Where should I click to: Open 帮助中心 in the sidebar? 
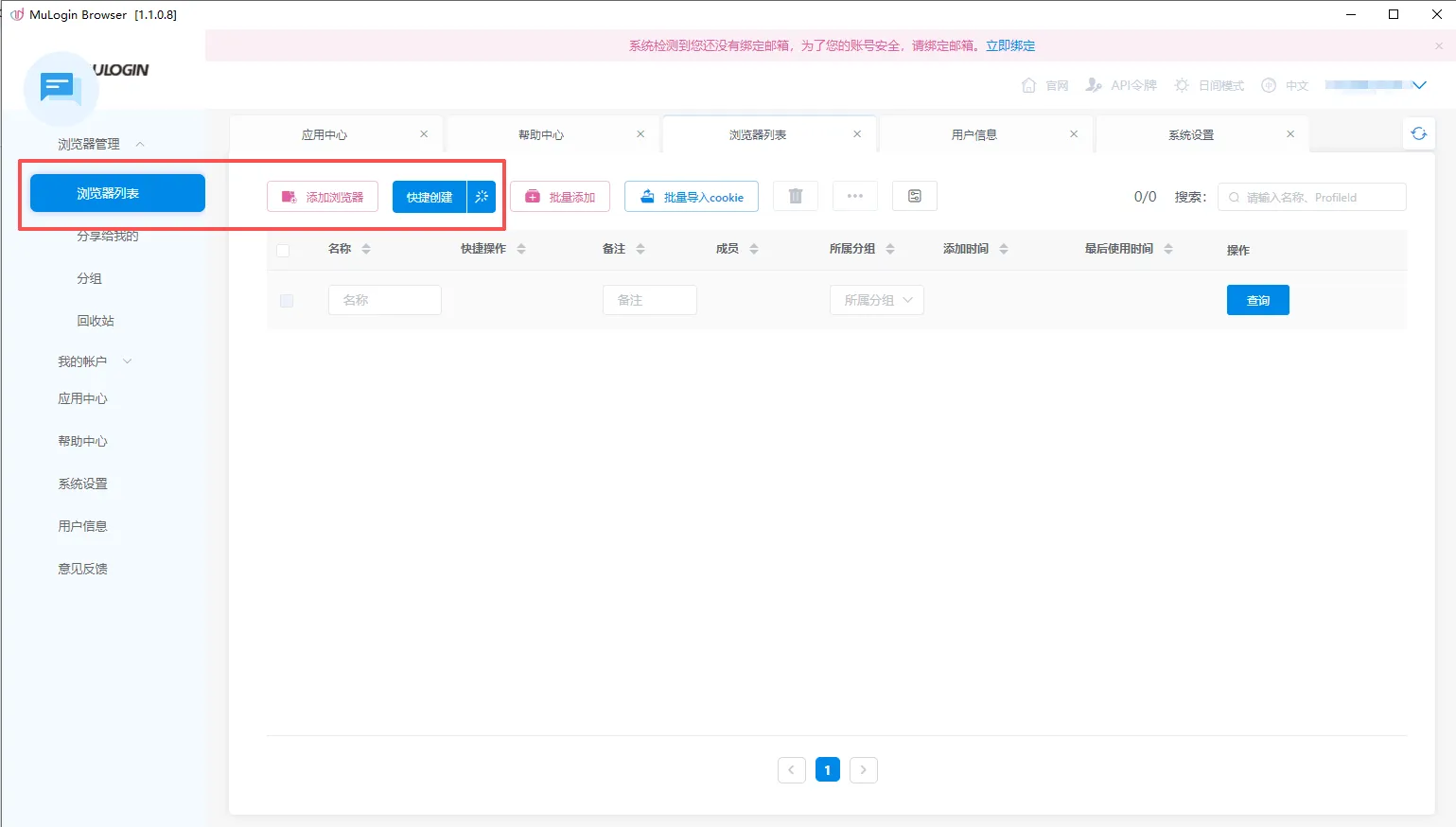click(x=83, y=441)
